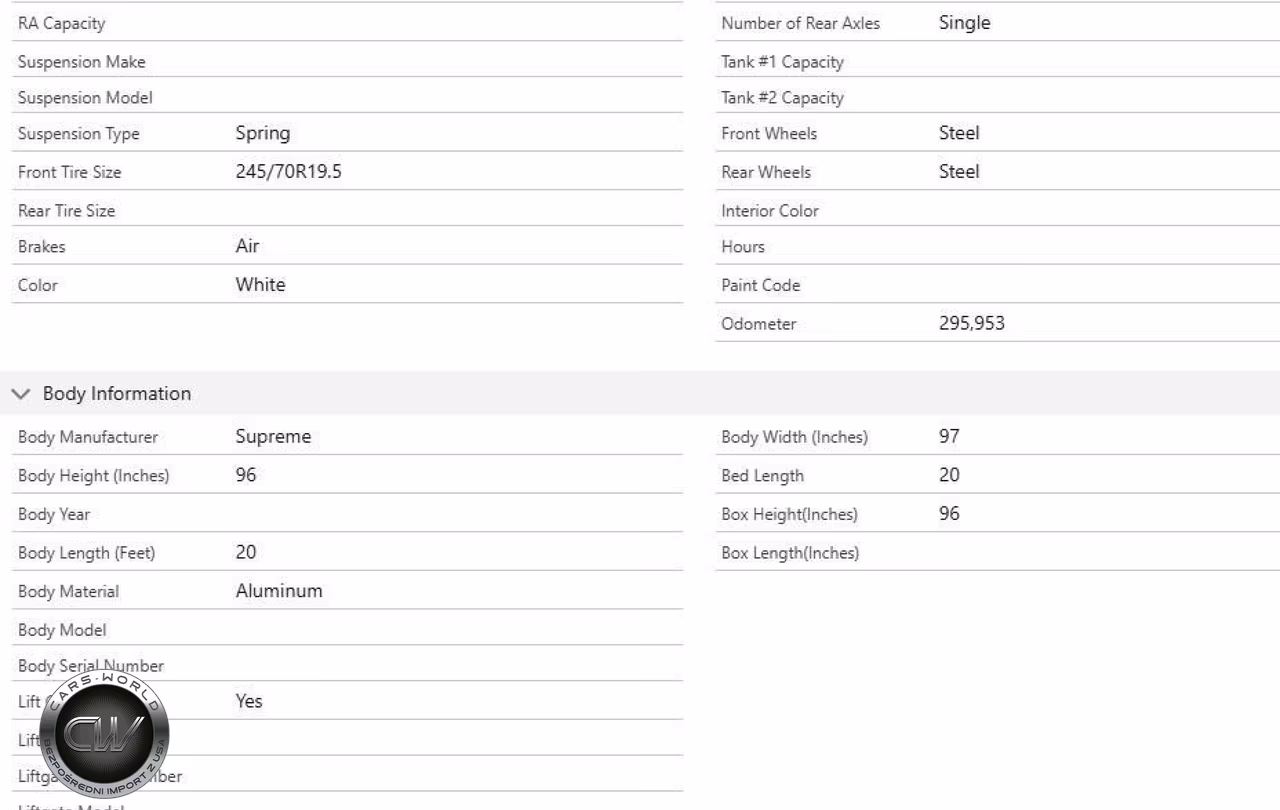Click the 'Odometer' label
Viewport: 1280px width, 810px height.
coord(758,324)
